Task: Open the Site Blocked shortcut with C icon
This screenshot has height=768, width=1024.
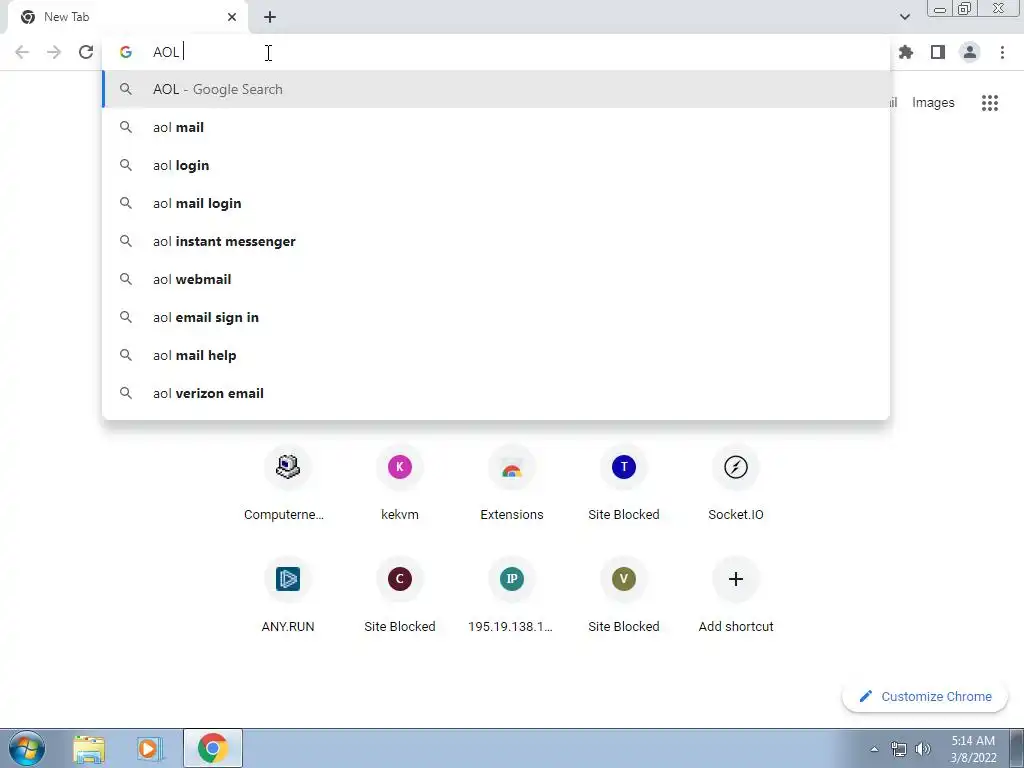Action: (x=400, y=596)
